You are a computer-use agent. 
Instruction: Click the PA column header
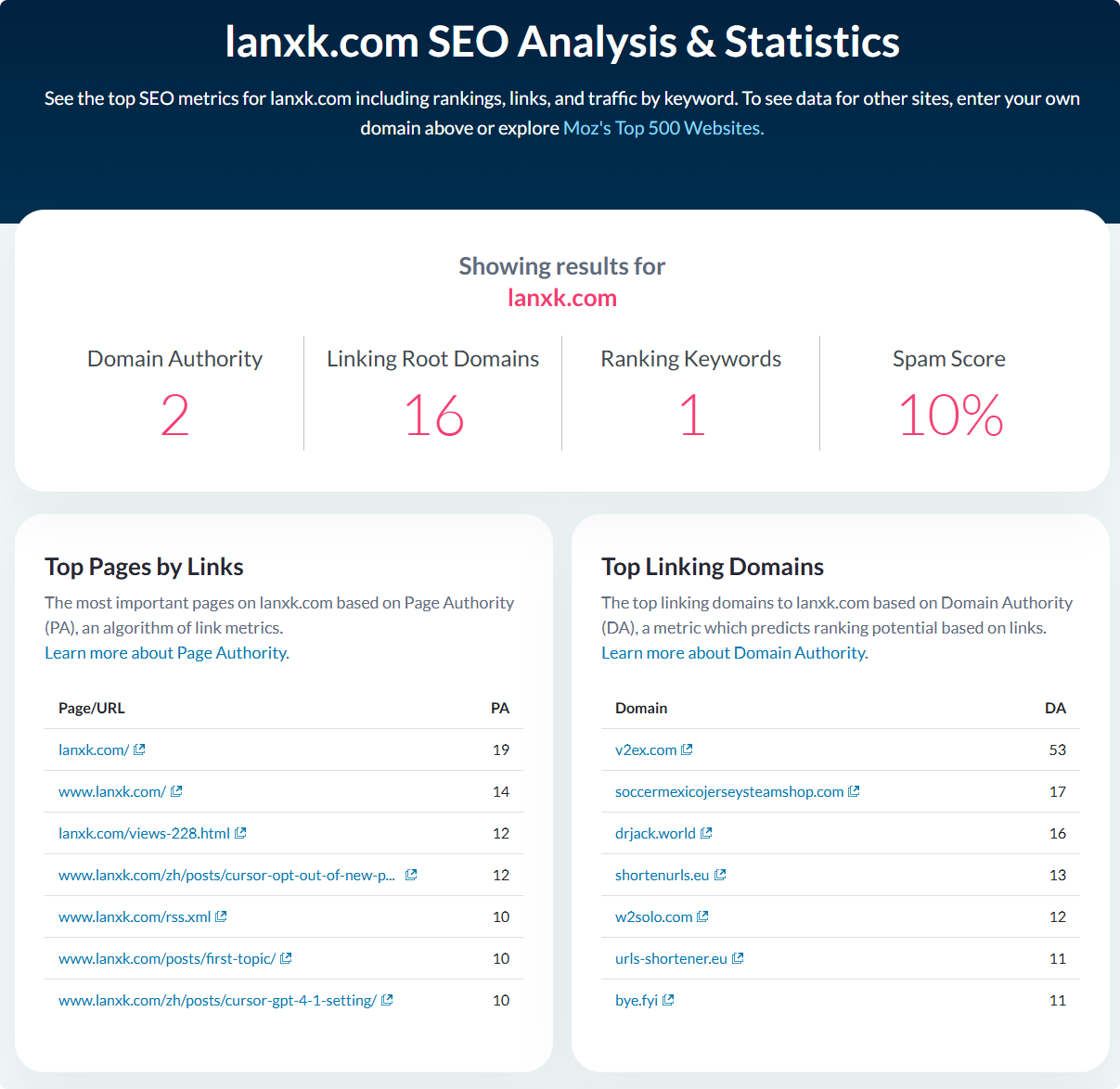tap(500, 708)
